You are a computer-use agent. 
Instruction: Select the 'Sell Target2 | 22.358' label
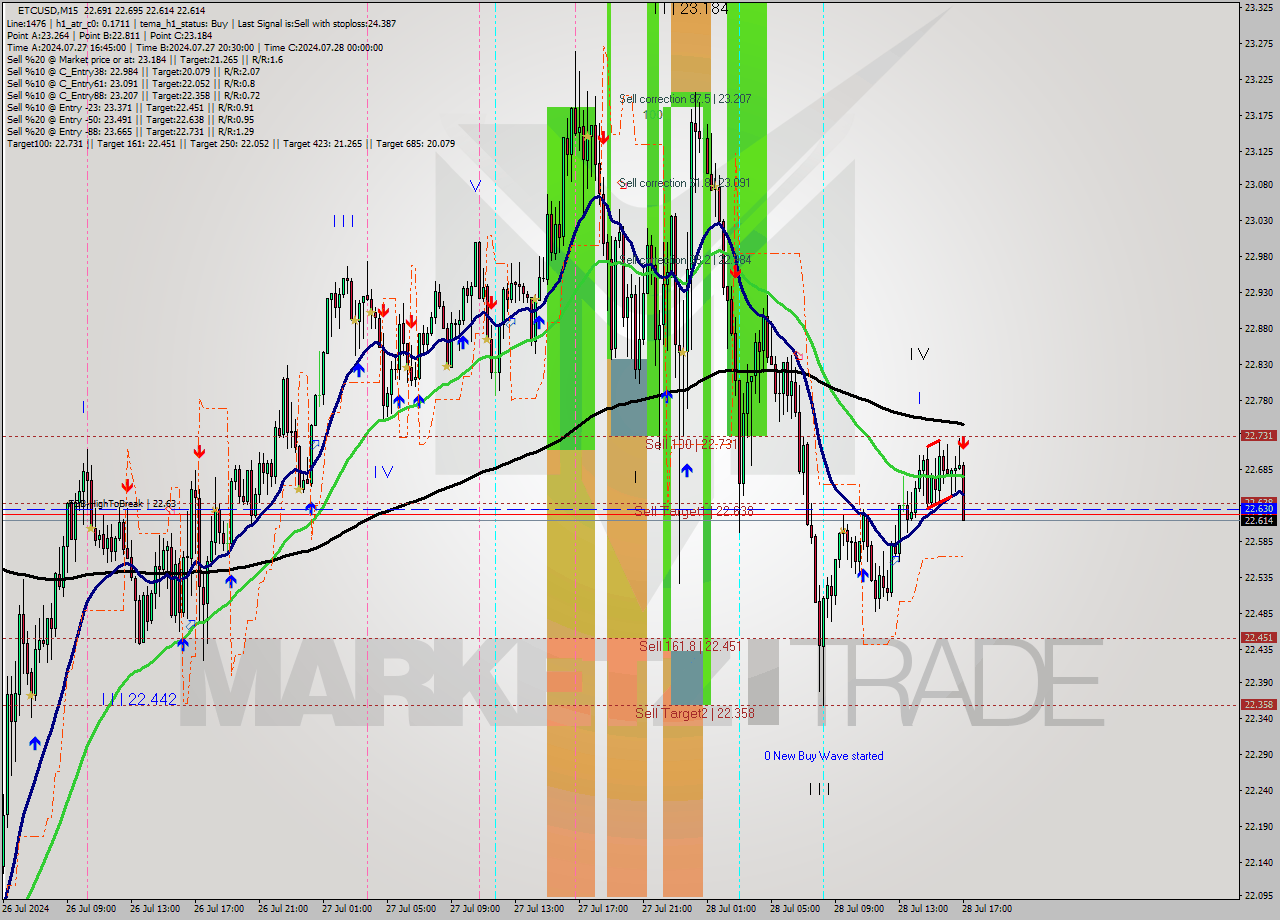pyautogui.click(x=695, y=713)
